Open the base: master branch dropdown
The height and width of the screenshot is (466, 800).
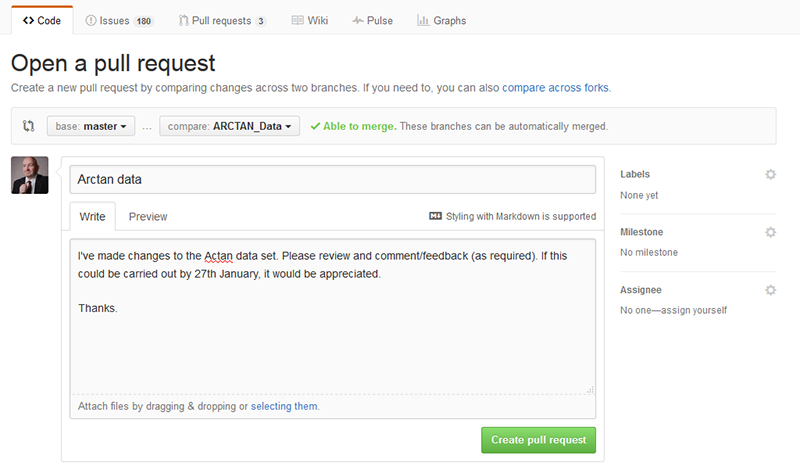[x=91, y=126]
